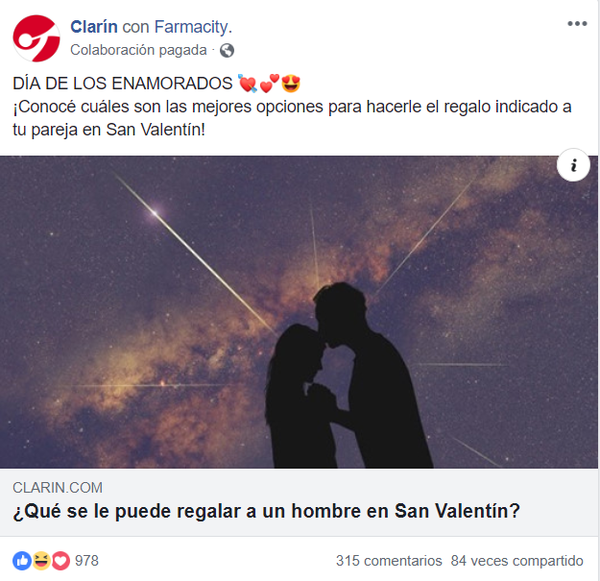
Task: Open the couple silhouette article image
Action: click(x=298, y=312)
